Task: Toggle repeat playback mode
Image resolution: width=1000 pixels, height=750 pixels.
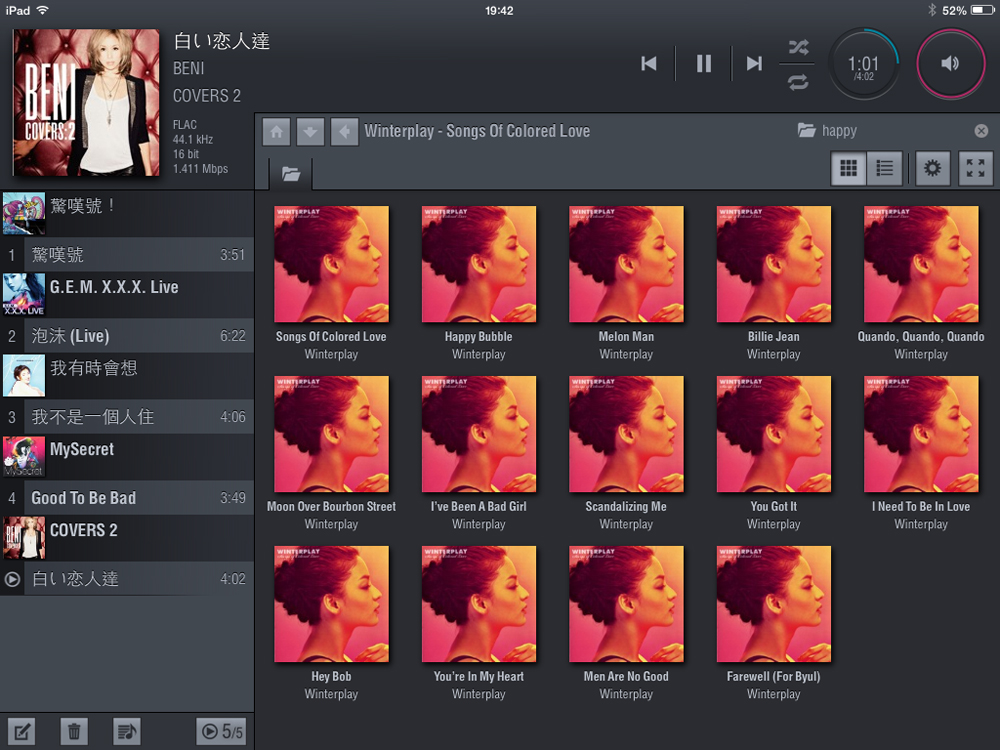Action: point(798,82)
